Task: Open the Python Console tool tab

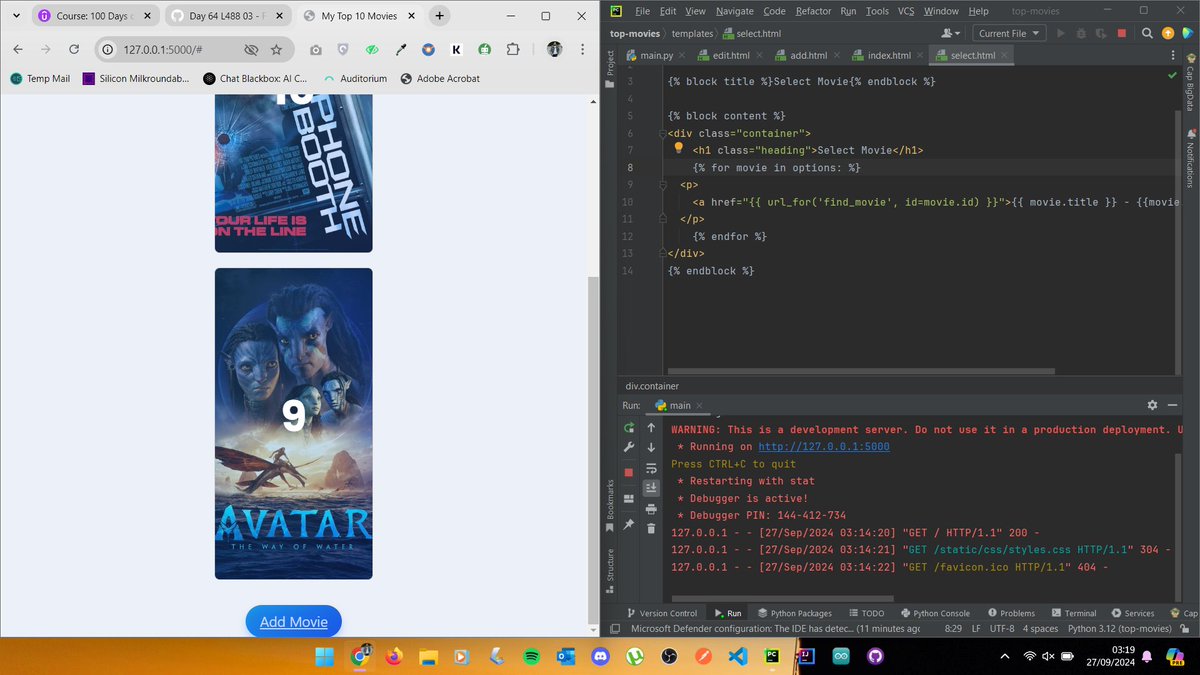Action: pyautogui.click(x=934, y=613)
